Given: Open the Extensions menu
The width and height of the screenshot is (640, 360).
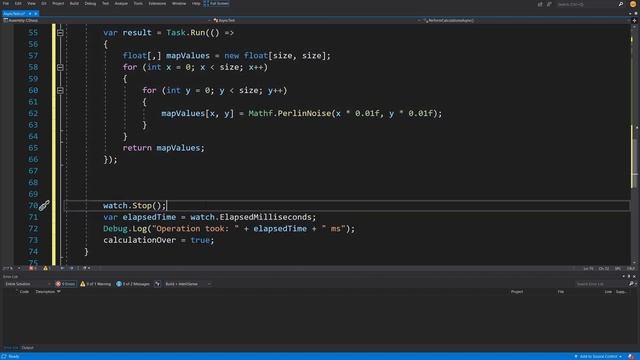Looking at the screenshot, I should click(x=157, y=4).
